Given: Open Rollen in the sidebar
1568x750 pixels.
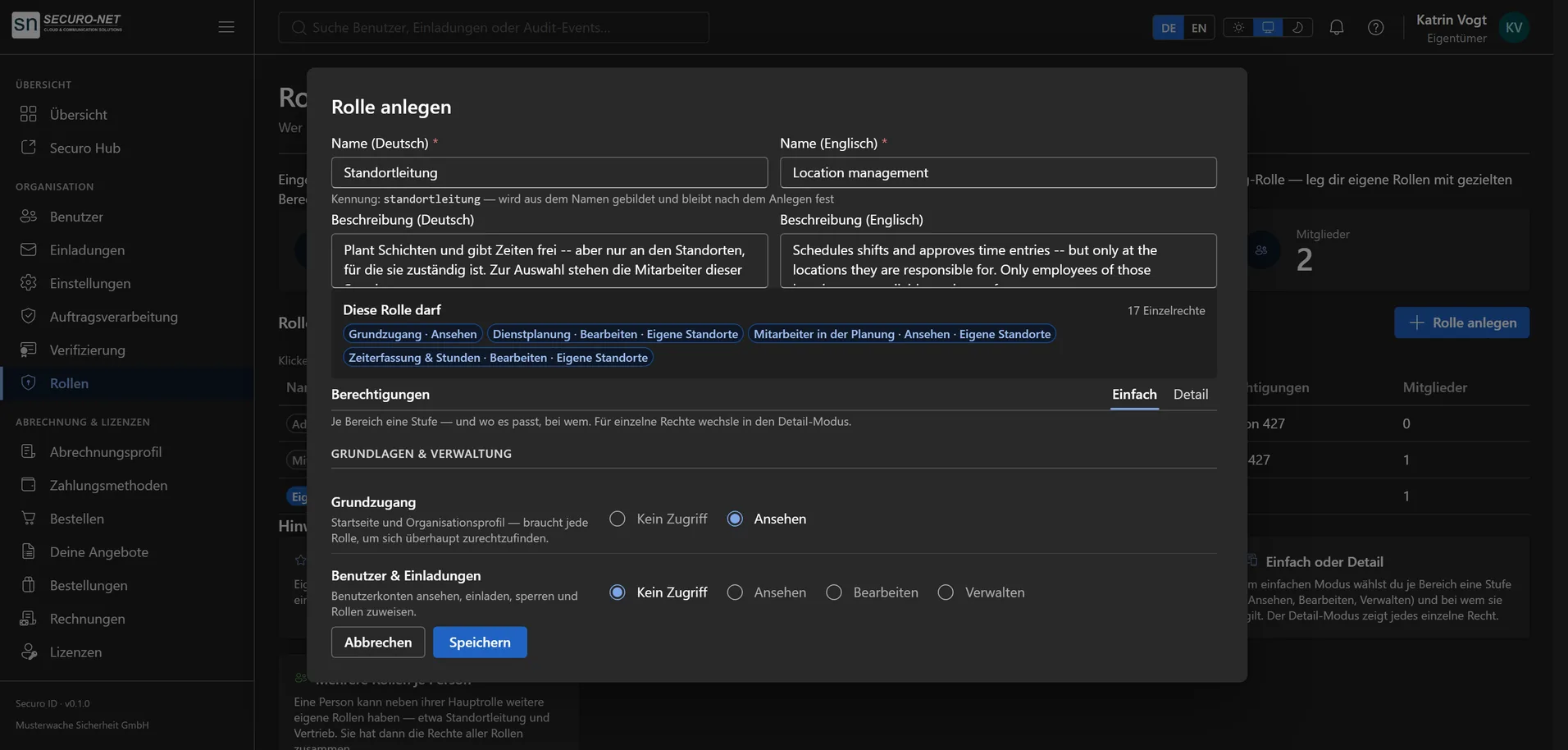Looking at the screenshot, I should tap(127, 383).
